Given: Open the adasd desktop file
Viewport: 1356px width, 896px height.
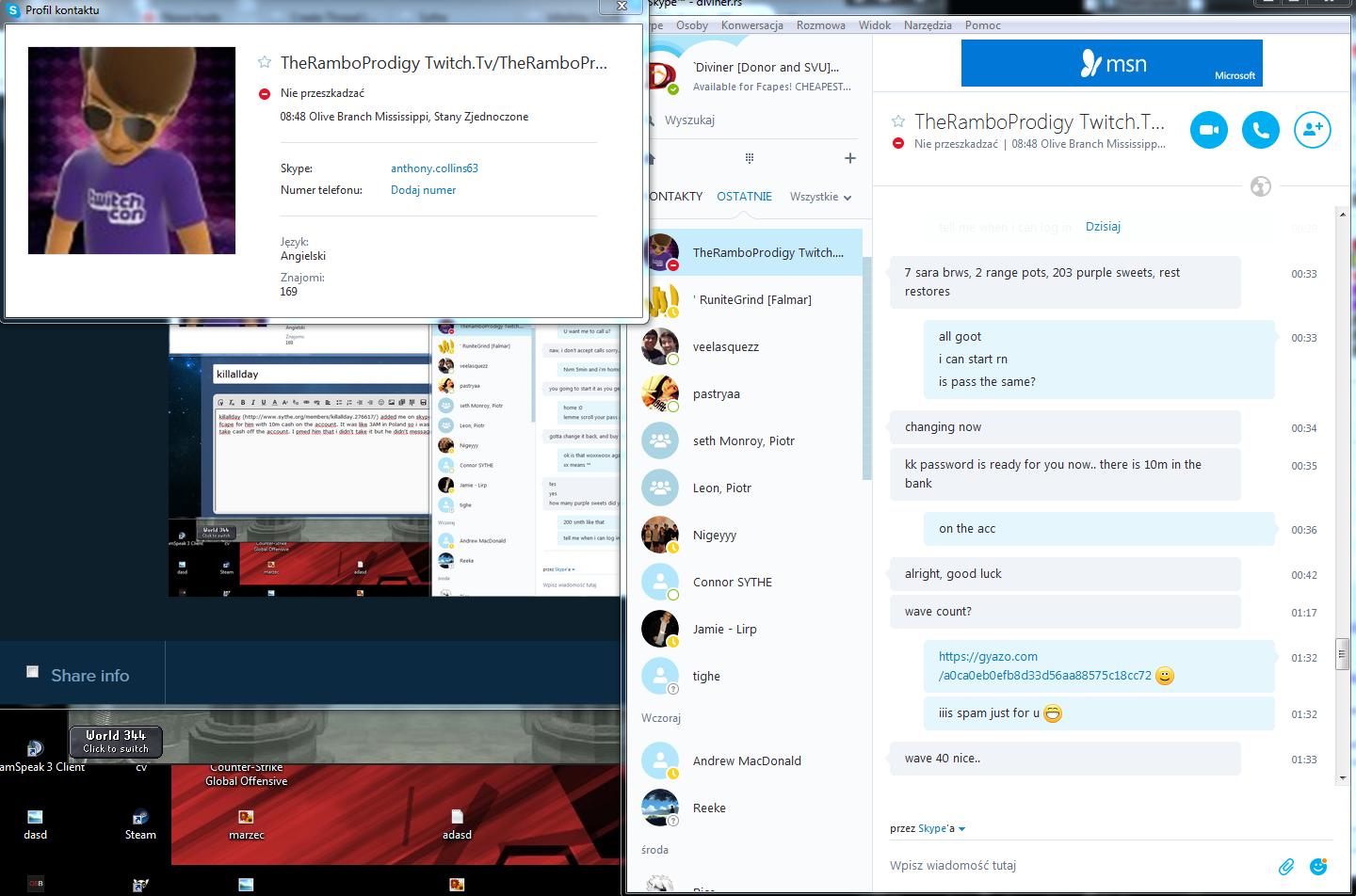Looking at the screenshot, I should coord(457,824).
